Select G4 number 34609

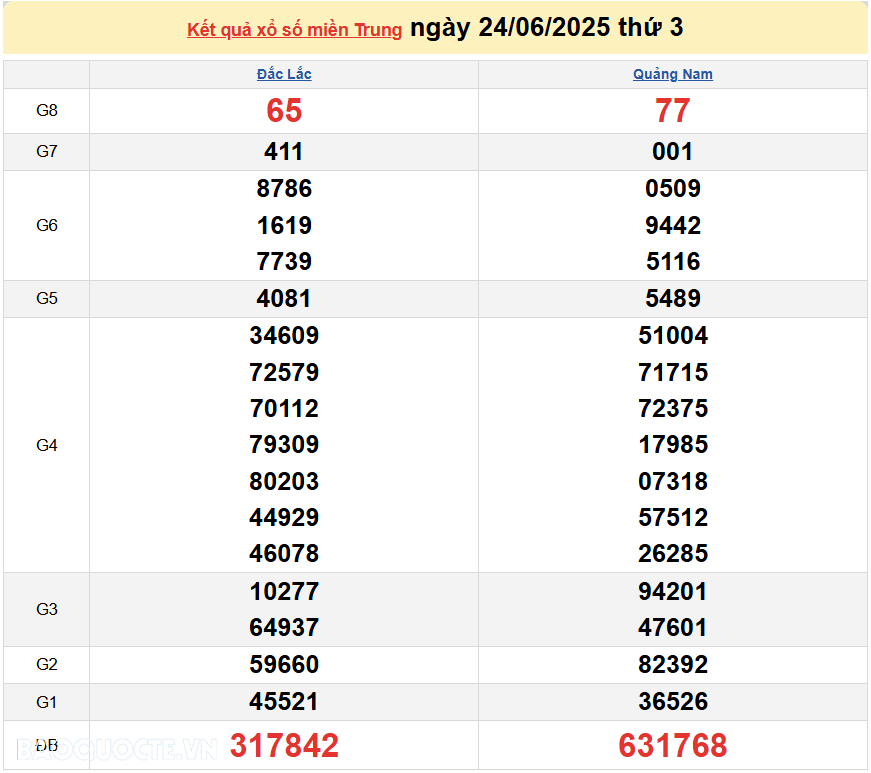pyautogui.click(x=284, y=335)
